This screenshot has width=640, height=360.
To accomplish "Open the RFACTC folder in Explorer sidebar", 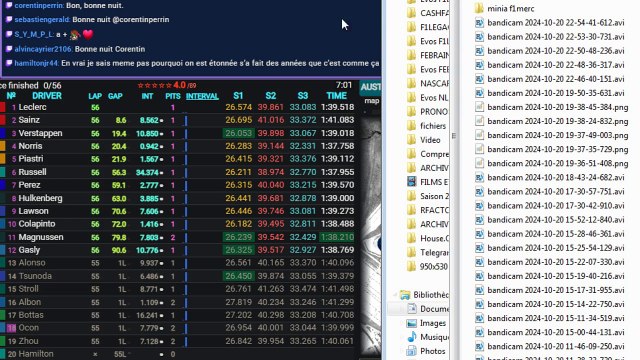I will click(x=428, y=210).
